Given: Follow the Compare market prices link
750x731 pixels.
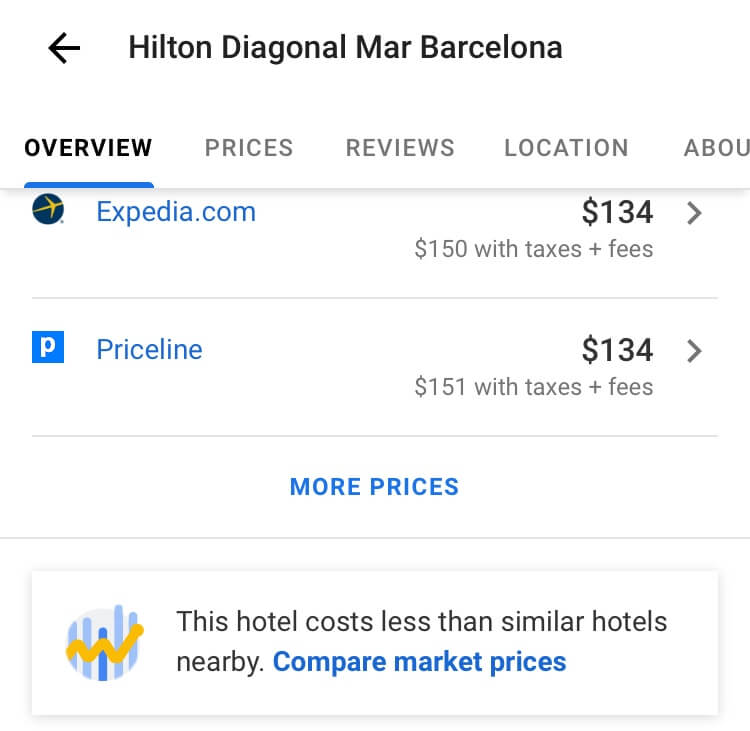Looking at the screenshot, I should click(419, 662).
